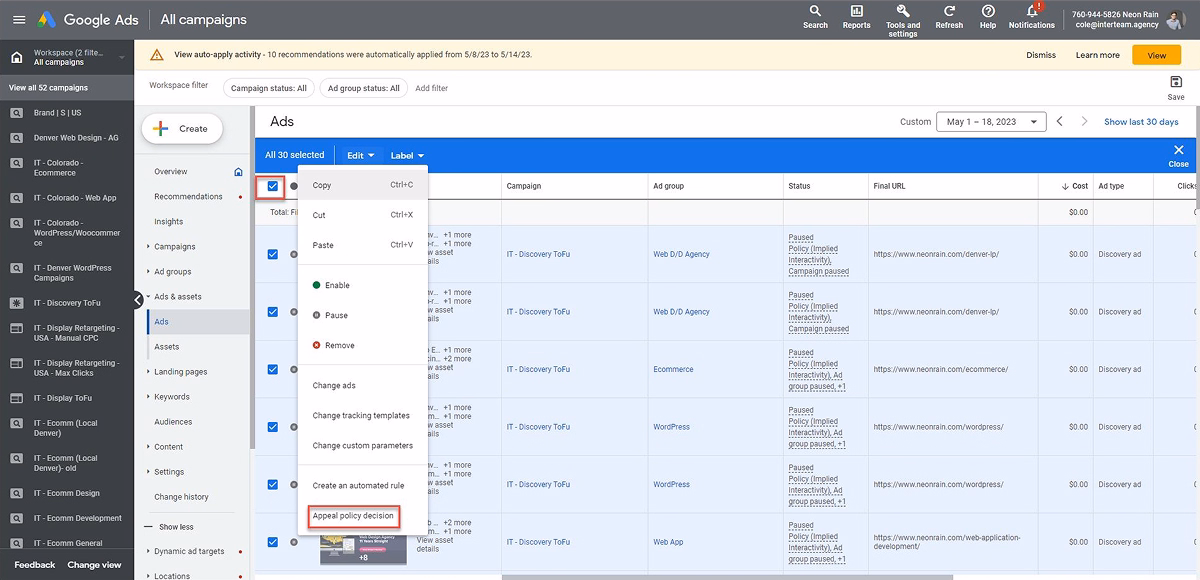Screen dimensions: 1200x580
Task: Open the Notifications bell
Action: point(1031,18)
